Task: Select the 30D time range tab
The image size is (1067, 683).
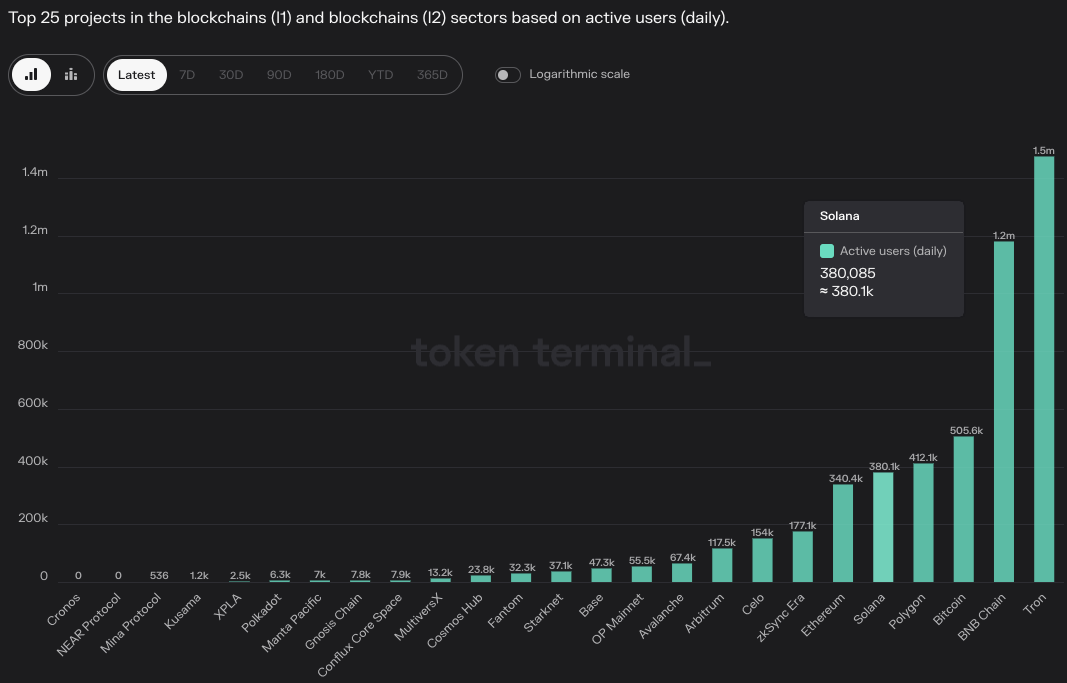Action: pyautogui.click(x=231, y=75)
